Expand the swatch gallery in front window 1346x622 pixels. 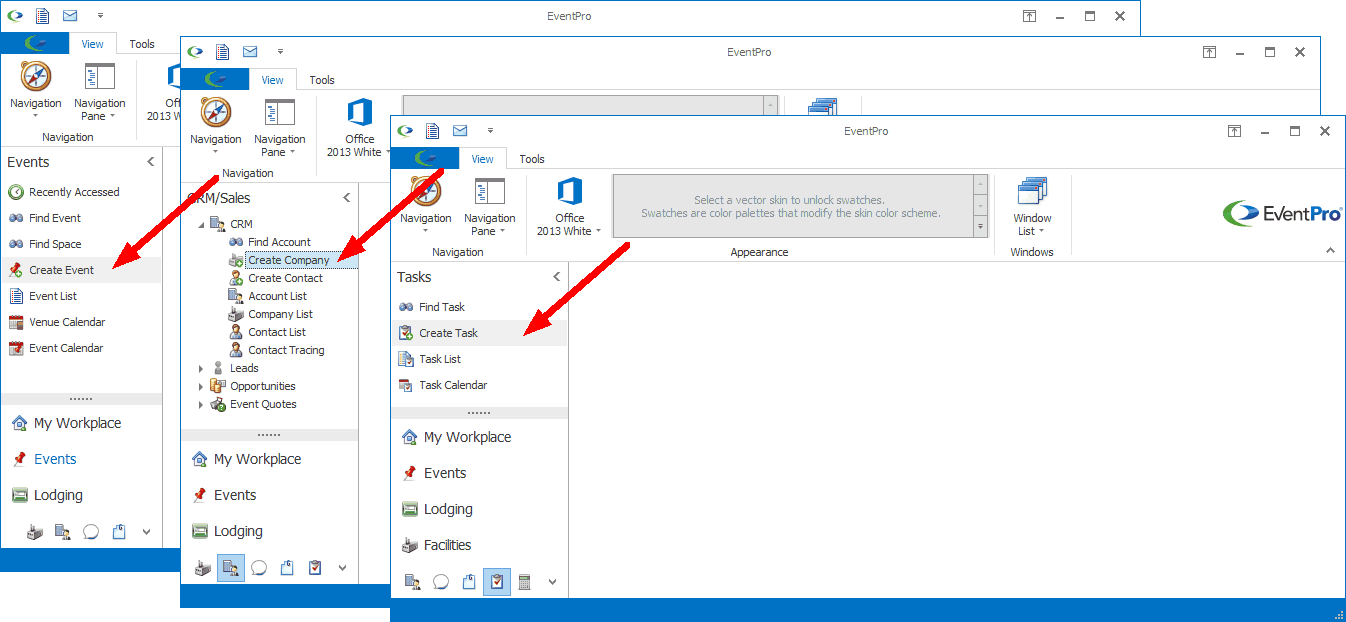tap(981, 227)
